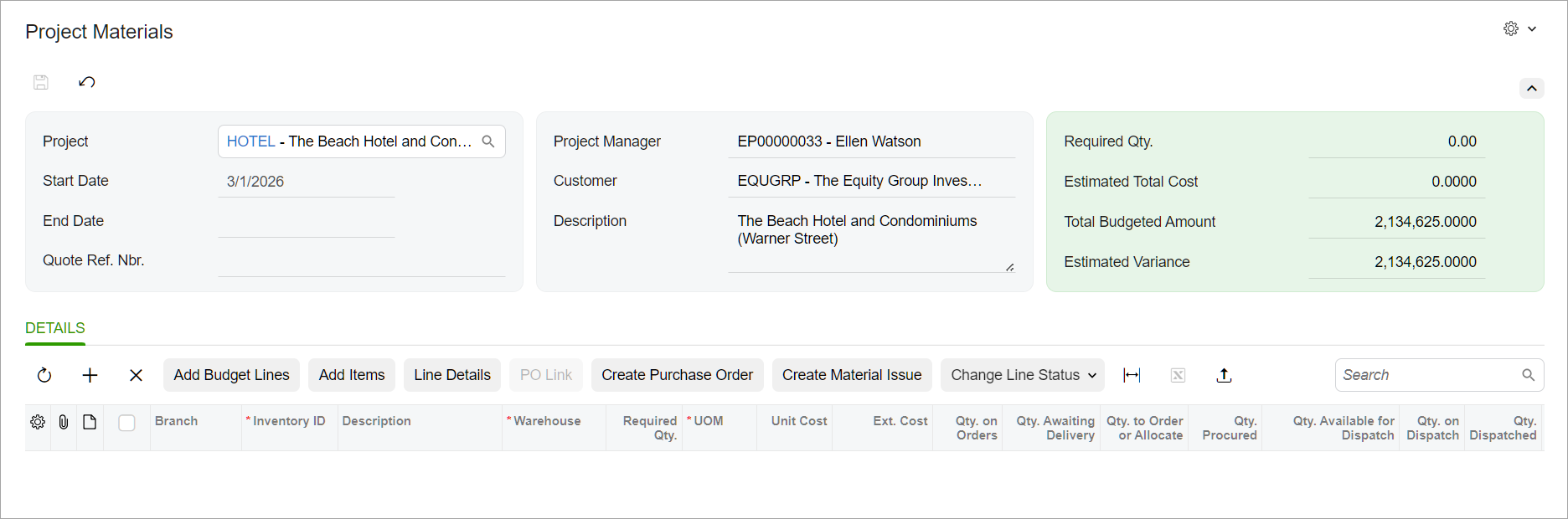
Task: Delete row with the X icon
Action: [136, 375]
